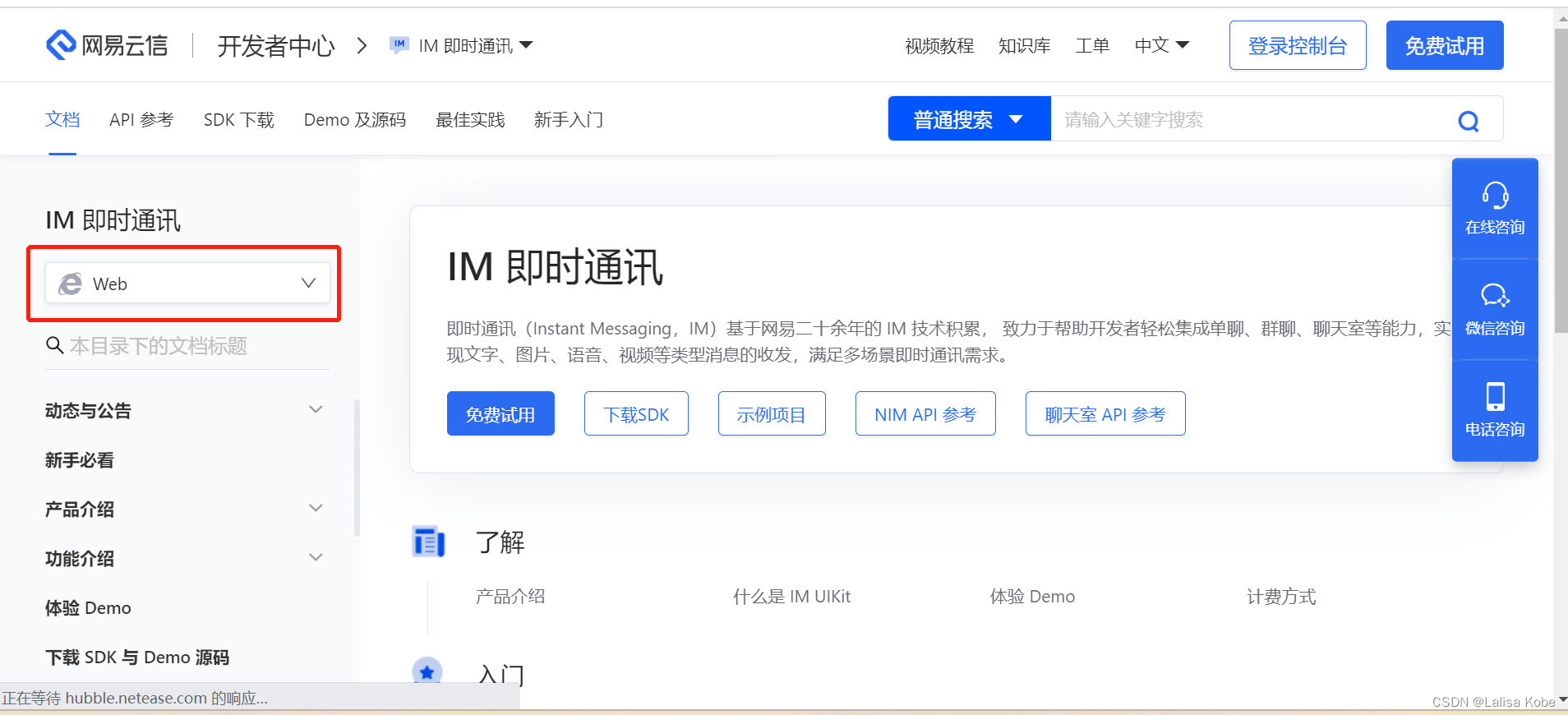Screen dimensions: 1568x715
Task: Open the 体验 Demo link under 了解
Action: pyautogui.click(x=1032, y=596)
